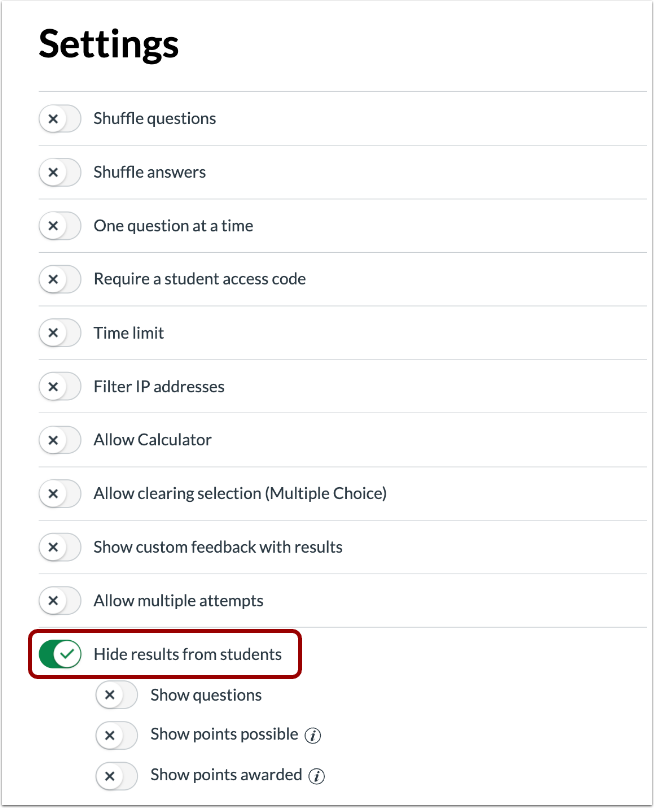
Task: Turn on Allow Calculator toggle
Action: point(59,440)
